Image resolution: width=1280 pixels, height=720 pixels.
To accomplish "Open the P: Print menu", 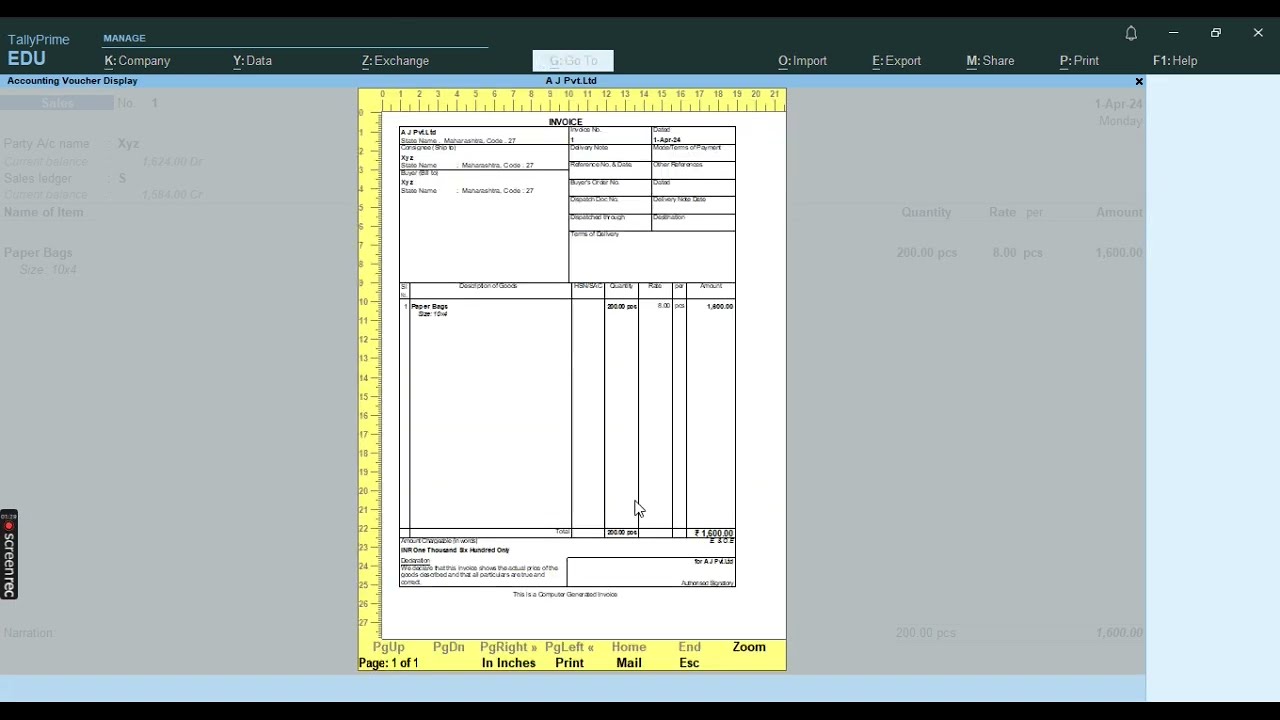I will (x=1079, y=61).
